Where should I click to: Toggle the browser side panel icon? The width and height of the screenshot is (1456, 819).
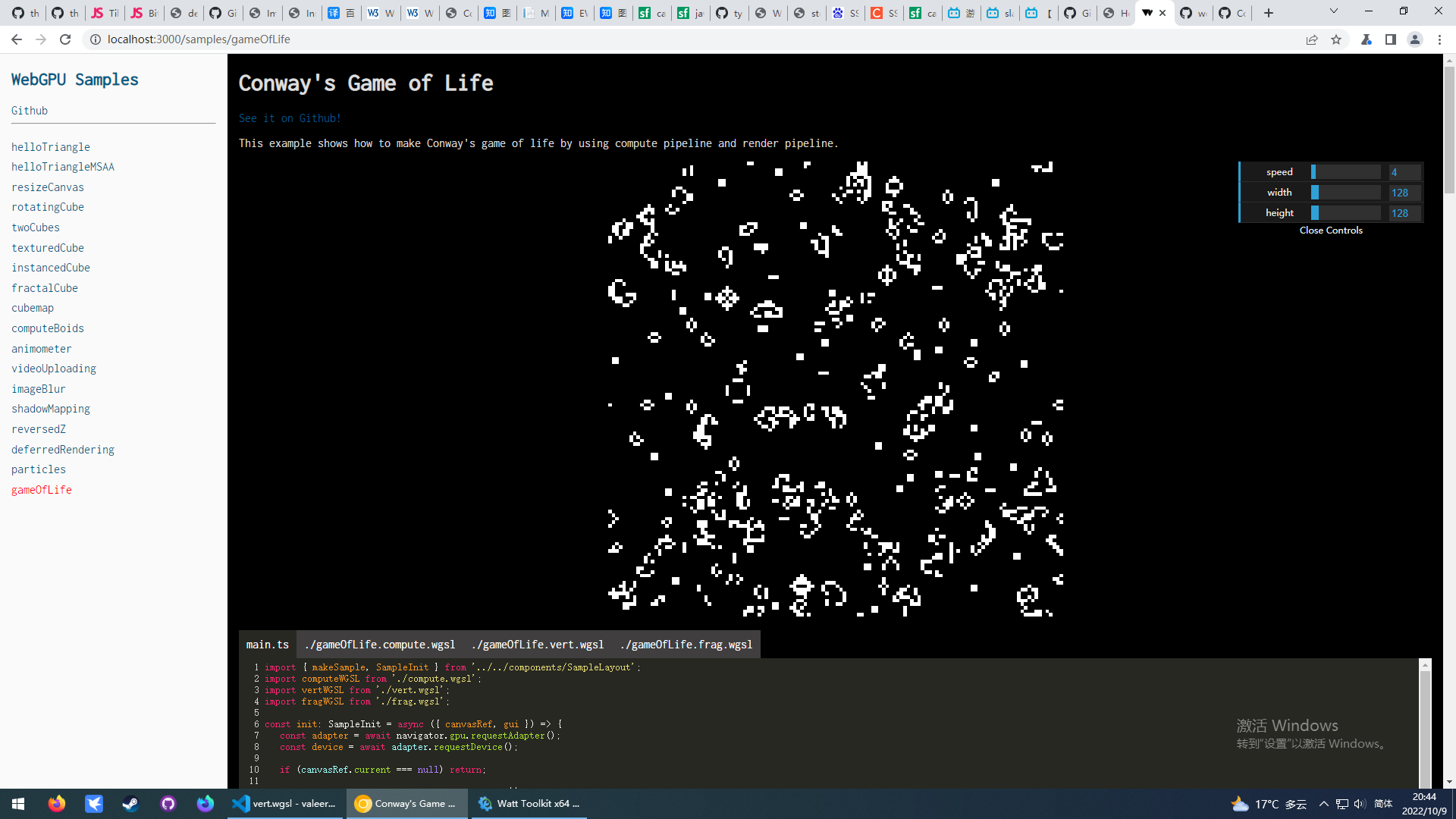(x=1391, y=39)
